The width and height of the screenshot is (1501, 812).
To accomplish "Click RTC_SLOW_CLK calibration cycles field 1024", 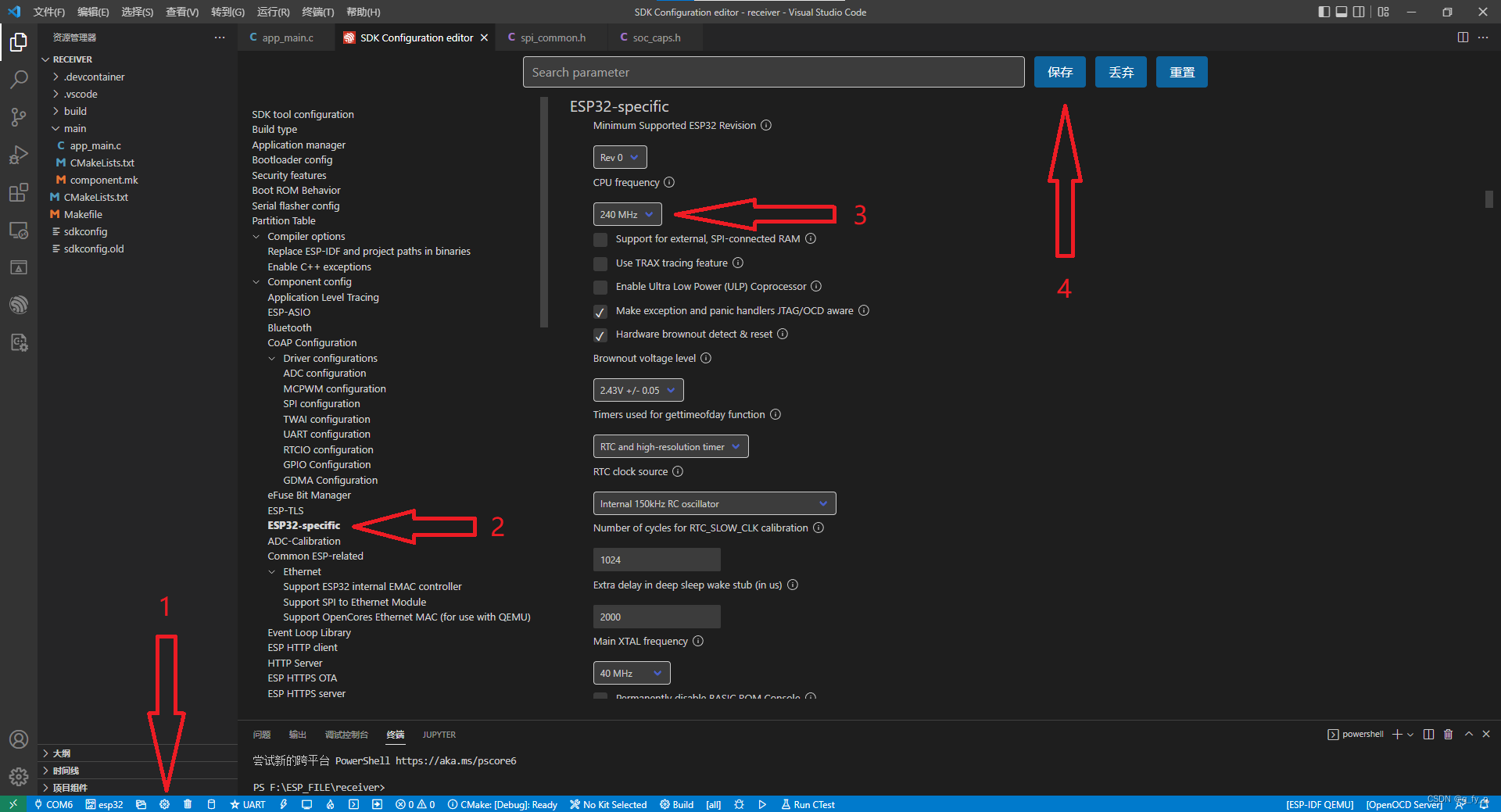I will (x=657, y=560).
